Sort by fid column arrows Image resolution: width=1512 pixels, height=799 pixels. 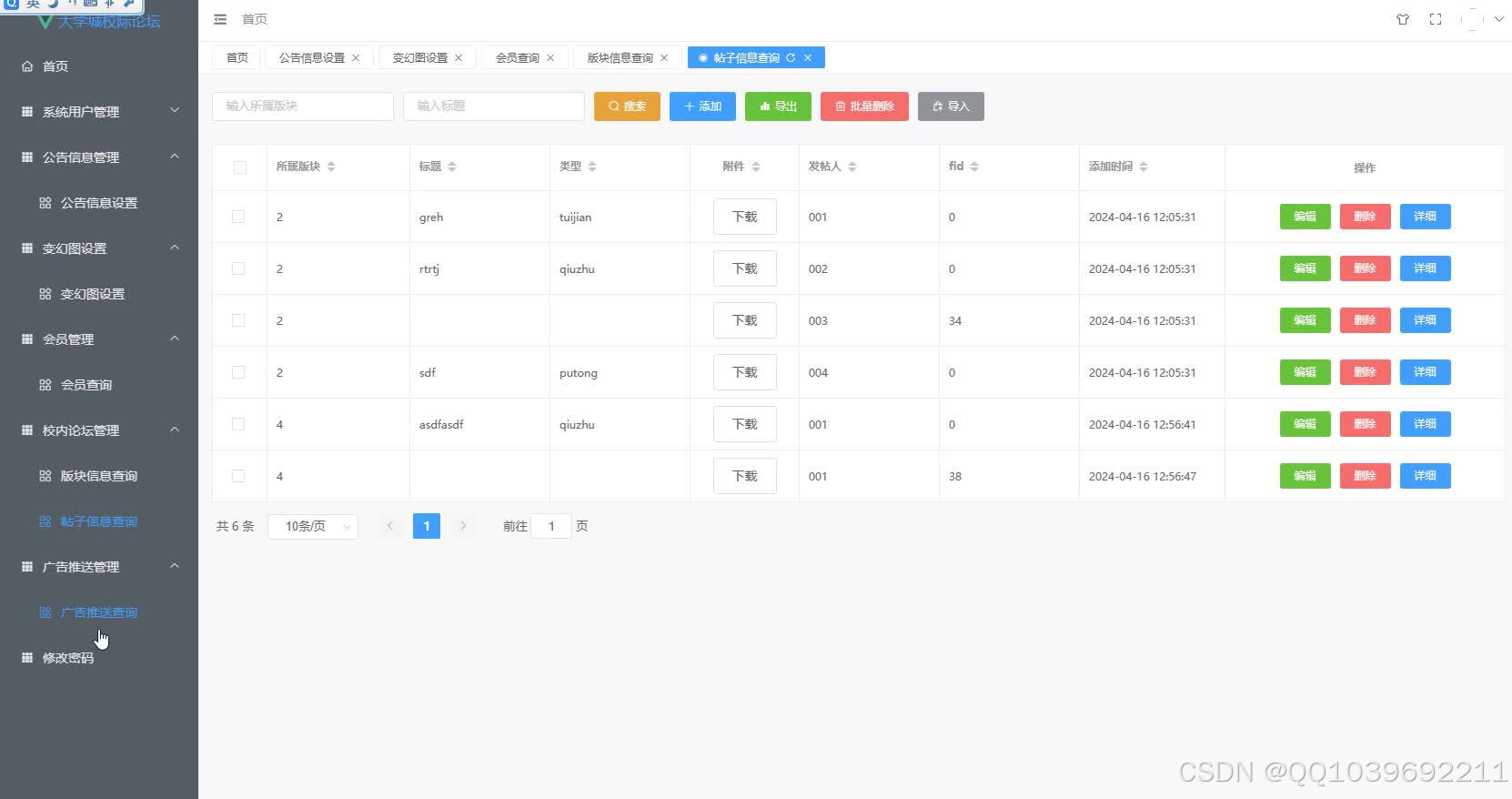click(974, 167)
